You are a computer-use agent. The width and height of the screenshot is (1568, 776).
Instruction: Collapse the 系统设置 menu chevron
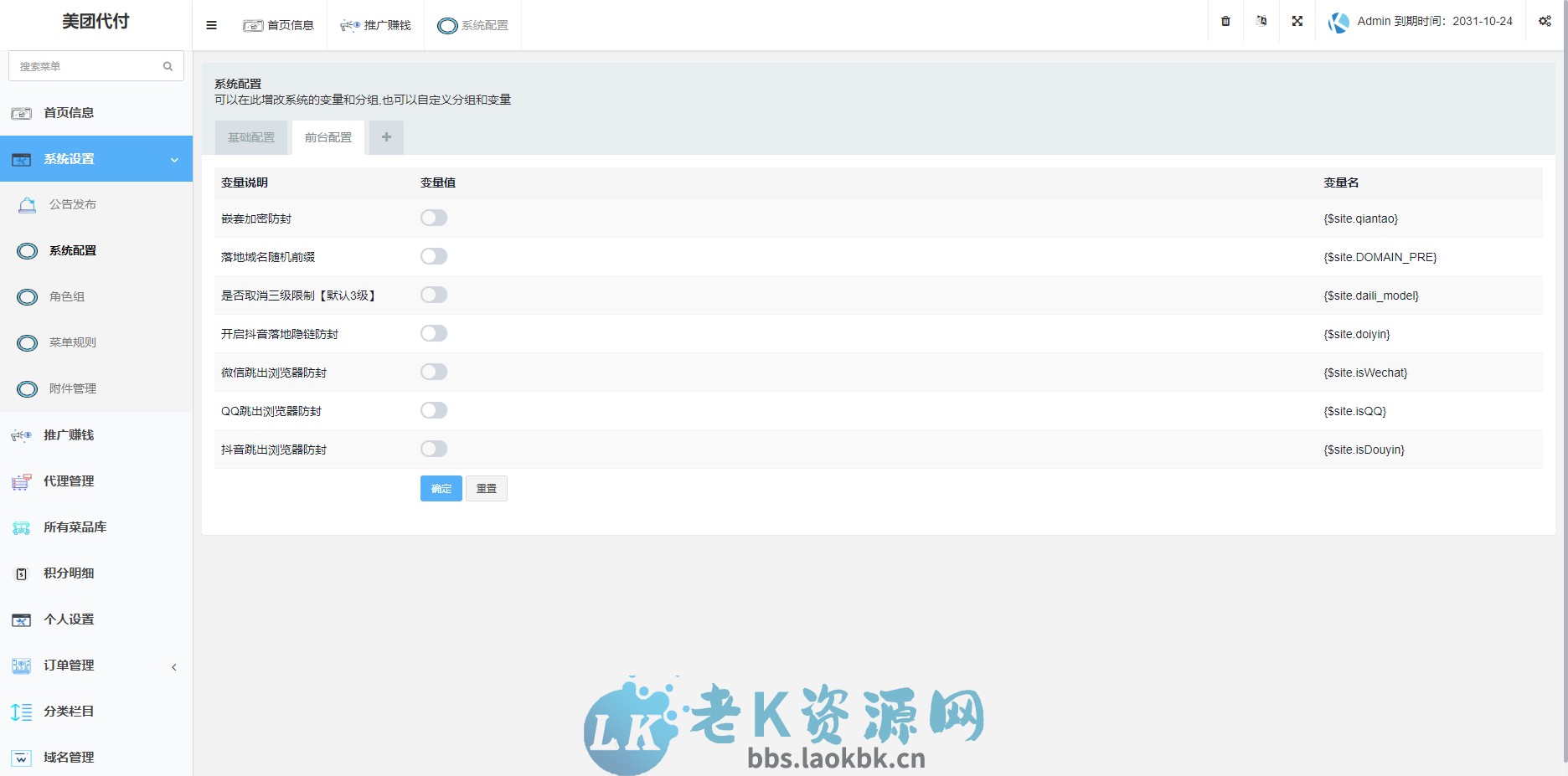pyautogui.click(x=173, y=159)
